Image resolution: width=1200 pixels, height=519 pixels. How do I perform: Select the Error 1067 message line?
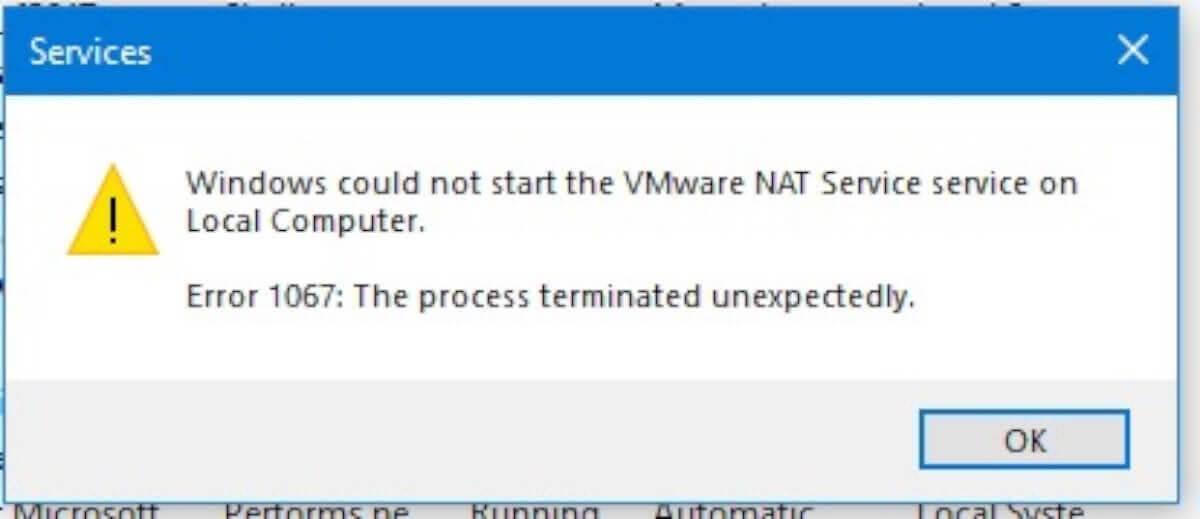click(x=551, y=297)
